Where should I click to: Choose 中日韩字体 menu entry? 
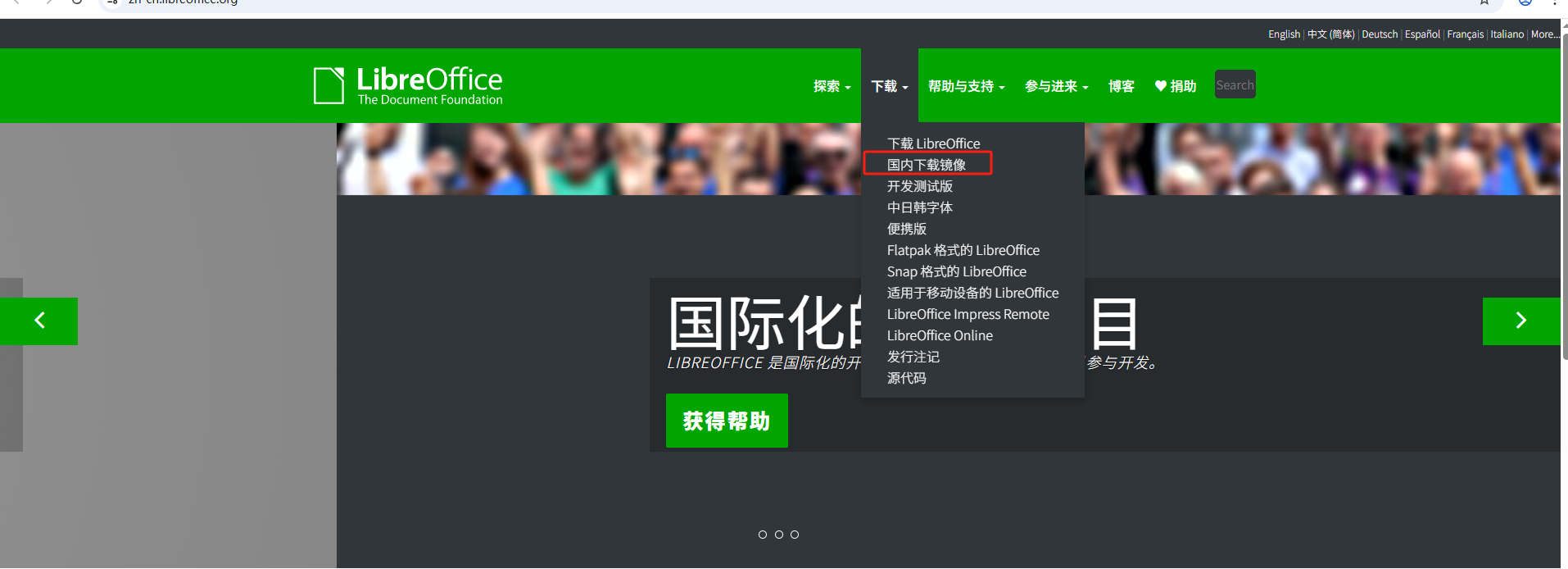point(920,207)
